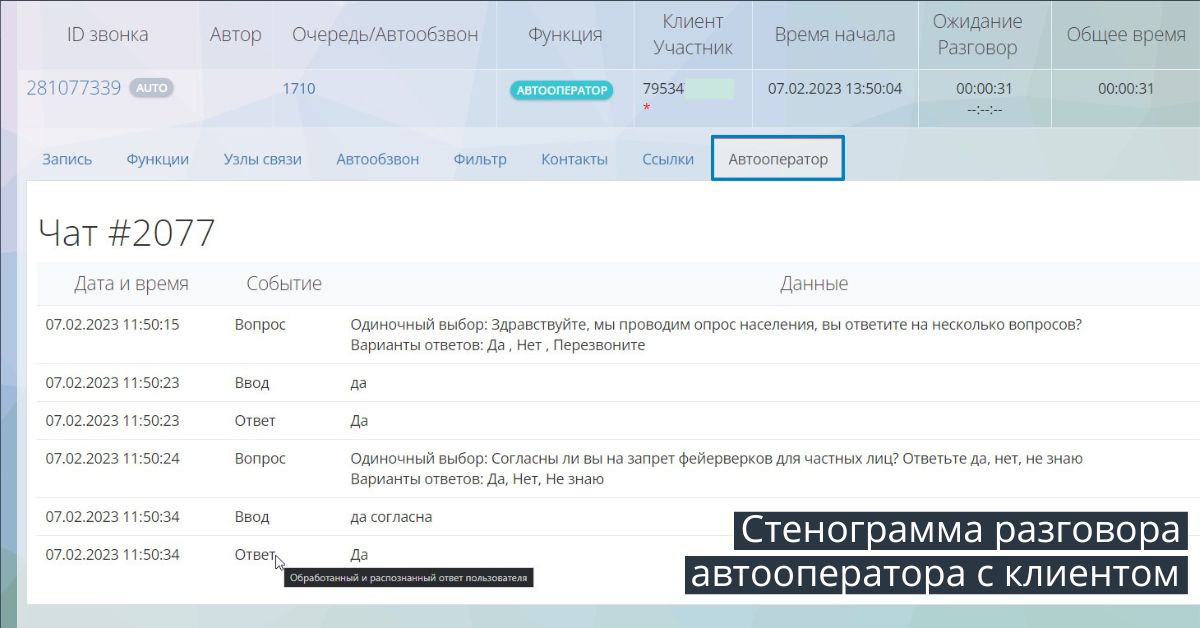Click the Событие column header in chat table

(284, 284)
